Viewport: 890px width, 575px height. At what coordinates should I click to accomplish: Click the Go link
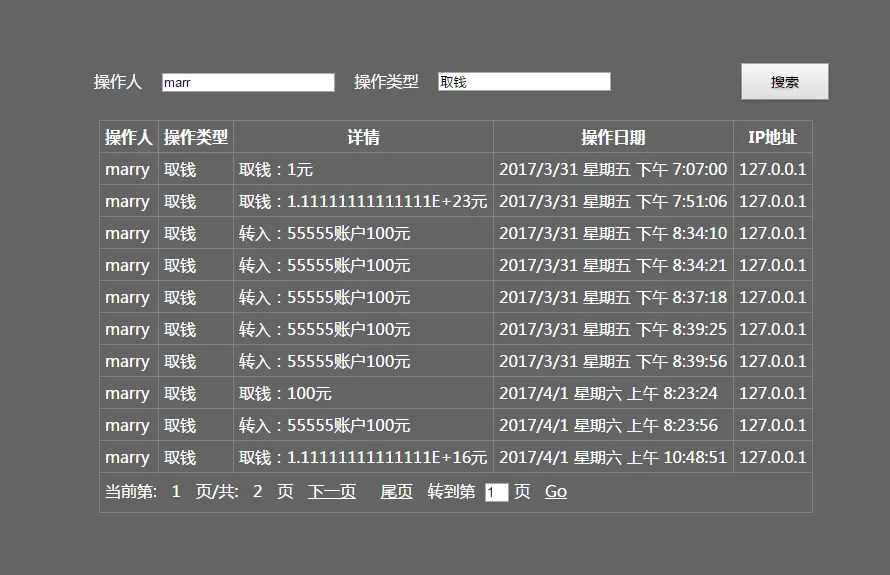pyautogui.click(x=556, y=492)
